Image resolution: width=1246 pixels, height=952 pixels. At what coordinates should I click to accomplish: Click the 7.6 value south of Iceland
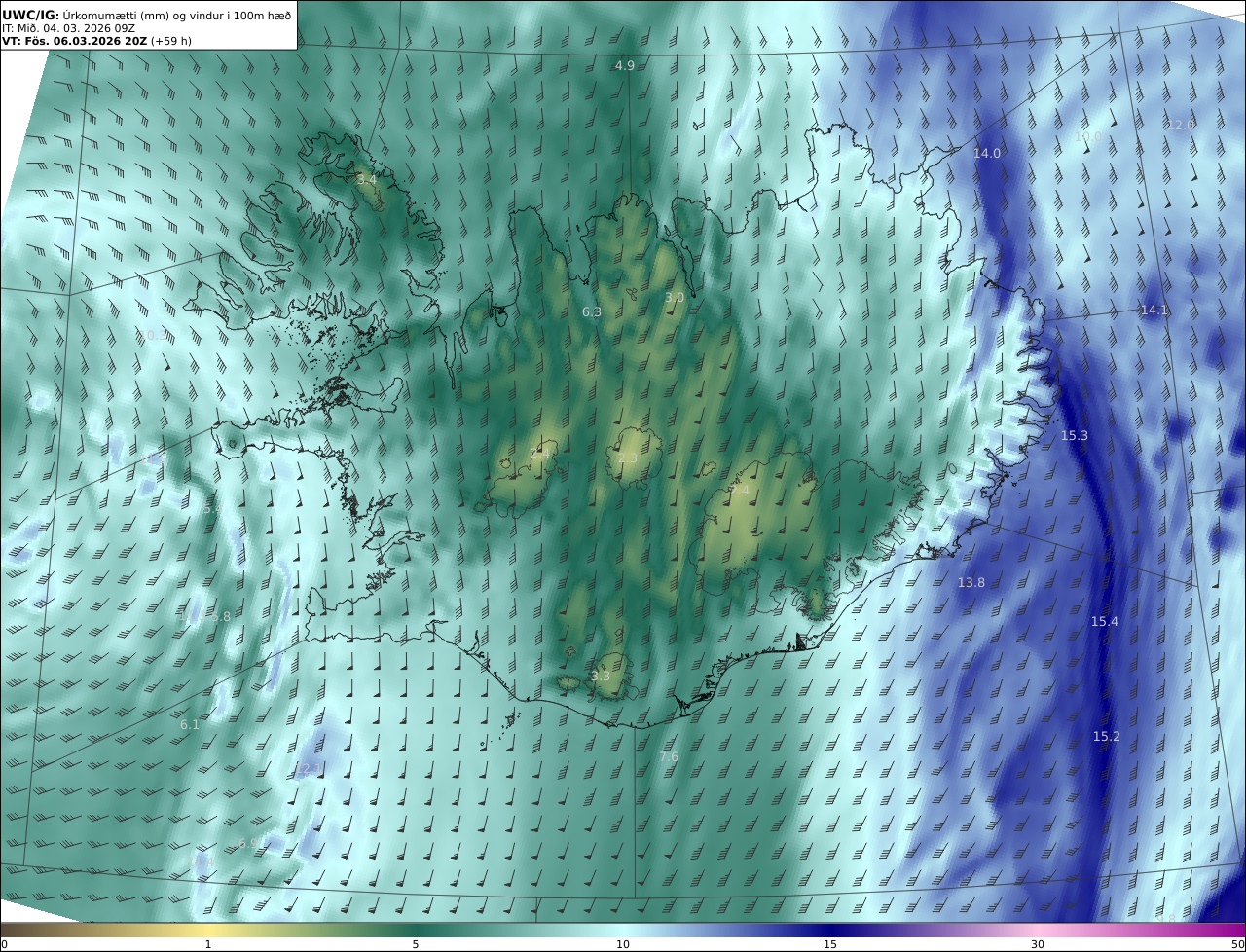click(669, 756)
